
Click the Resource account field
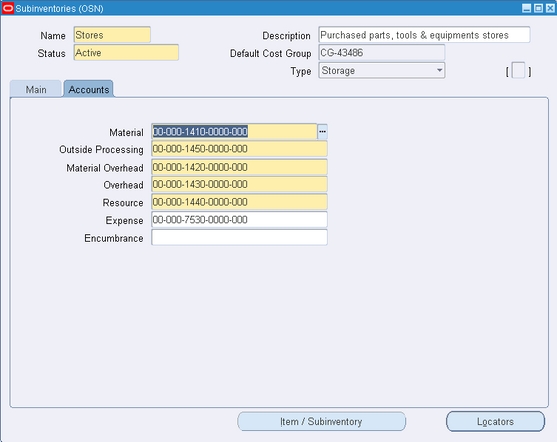[x=239, y=202]
